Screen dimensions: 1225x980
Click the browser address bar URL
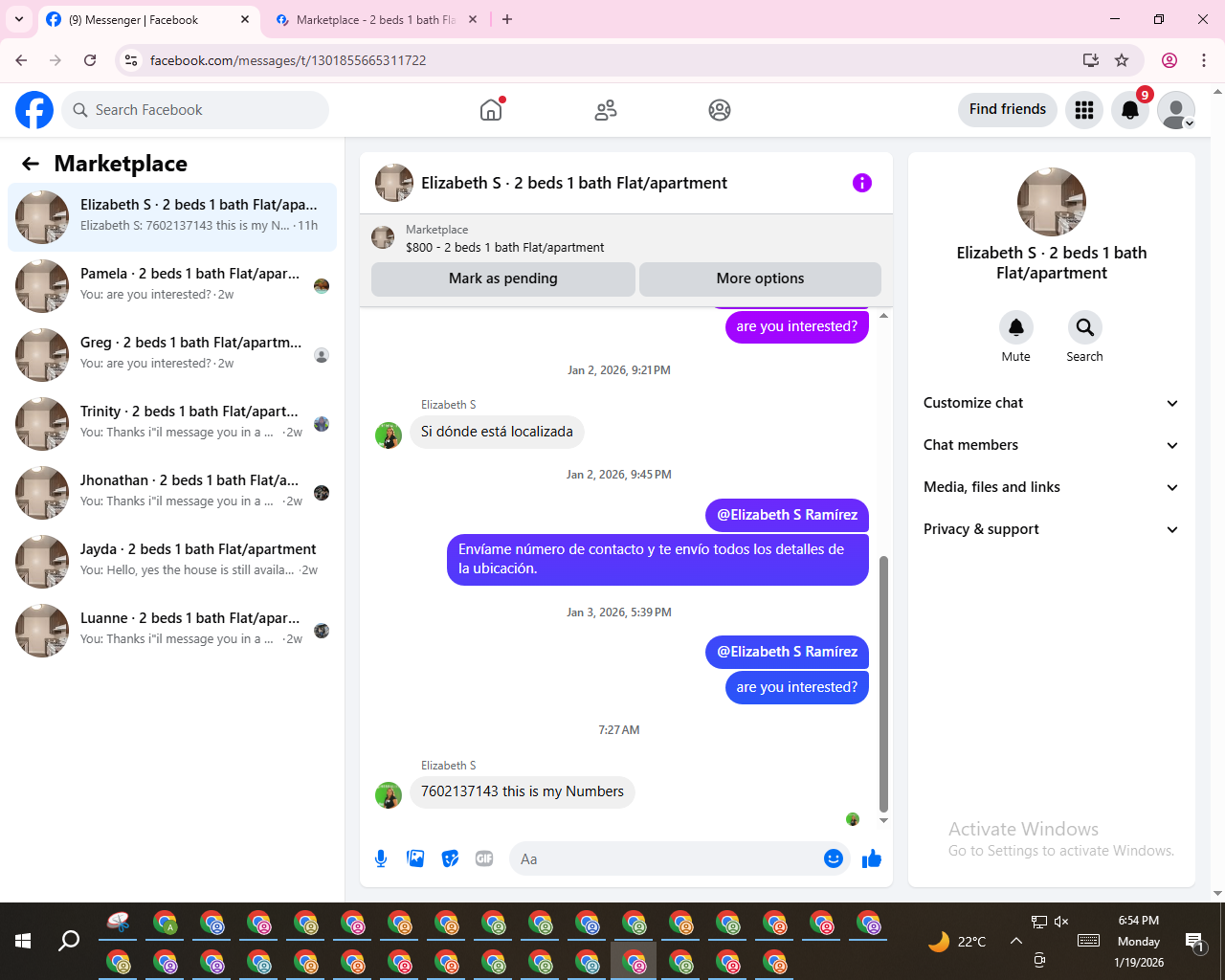click(288, 60)
